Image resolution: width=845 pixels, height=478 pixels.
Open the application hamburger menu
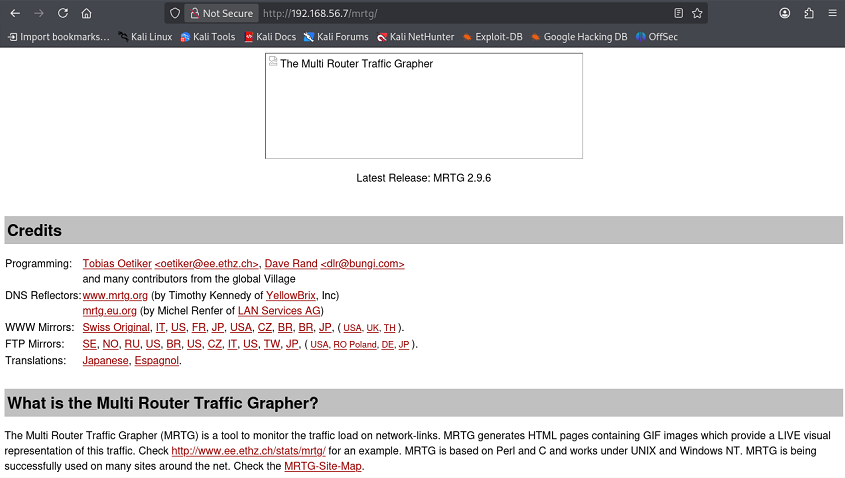833,13
